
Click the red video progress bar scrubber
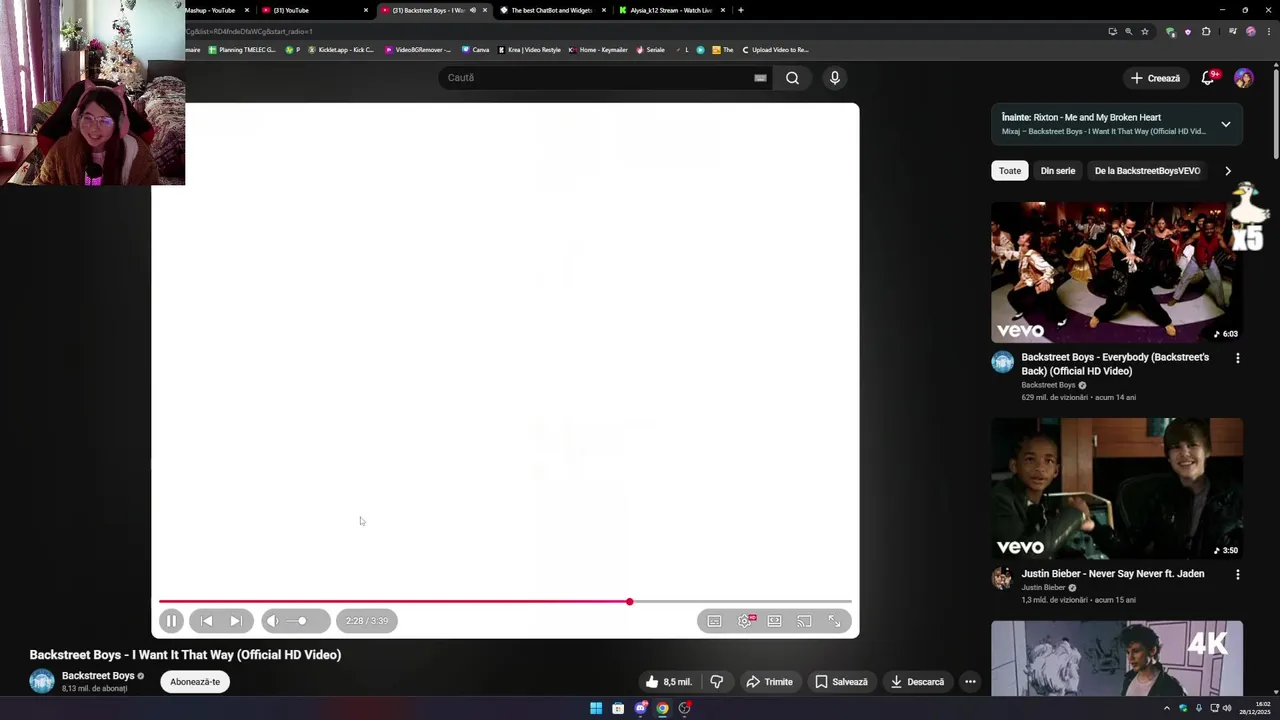click(x=629, y=602)
